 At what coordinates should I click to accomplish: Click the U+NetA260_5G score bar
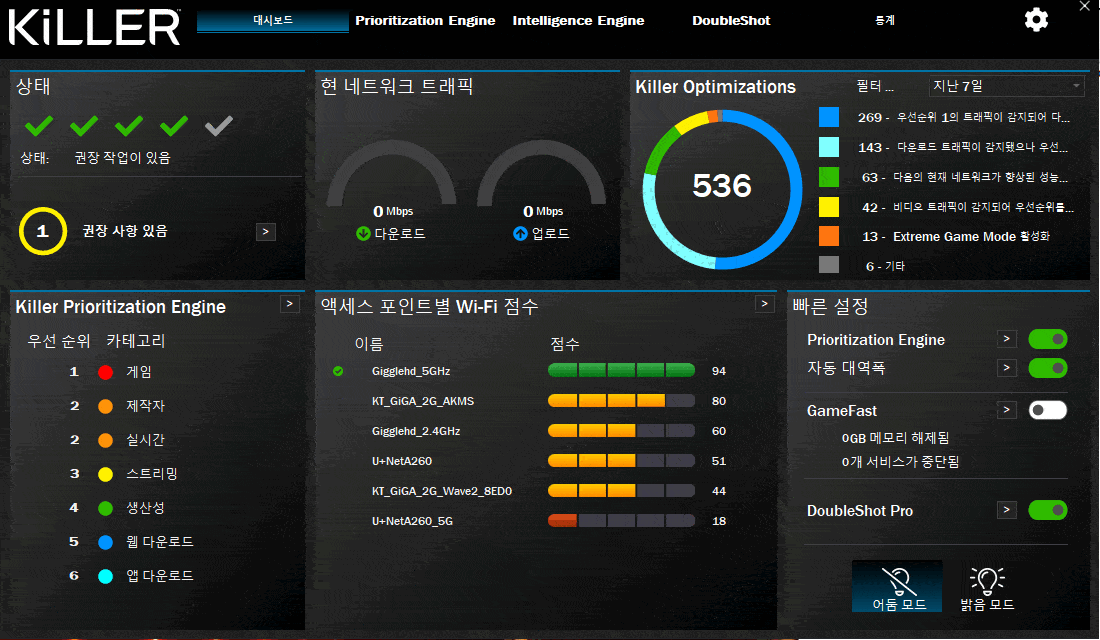622,521
